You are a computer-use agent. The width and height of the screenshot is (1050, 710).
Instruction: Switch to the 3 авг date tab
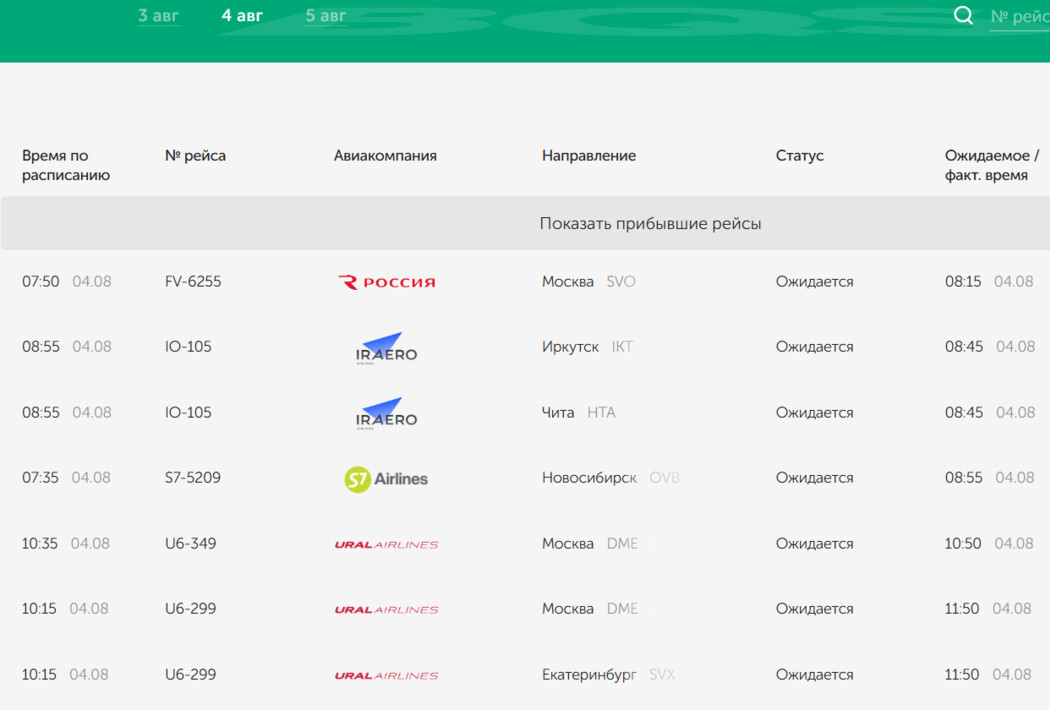[159, 15]
